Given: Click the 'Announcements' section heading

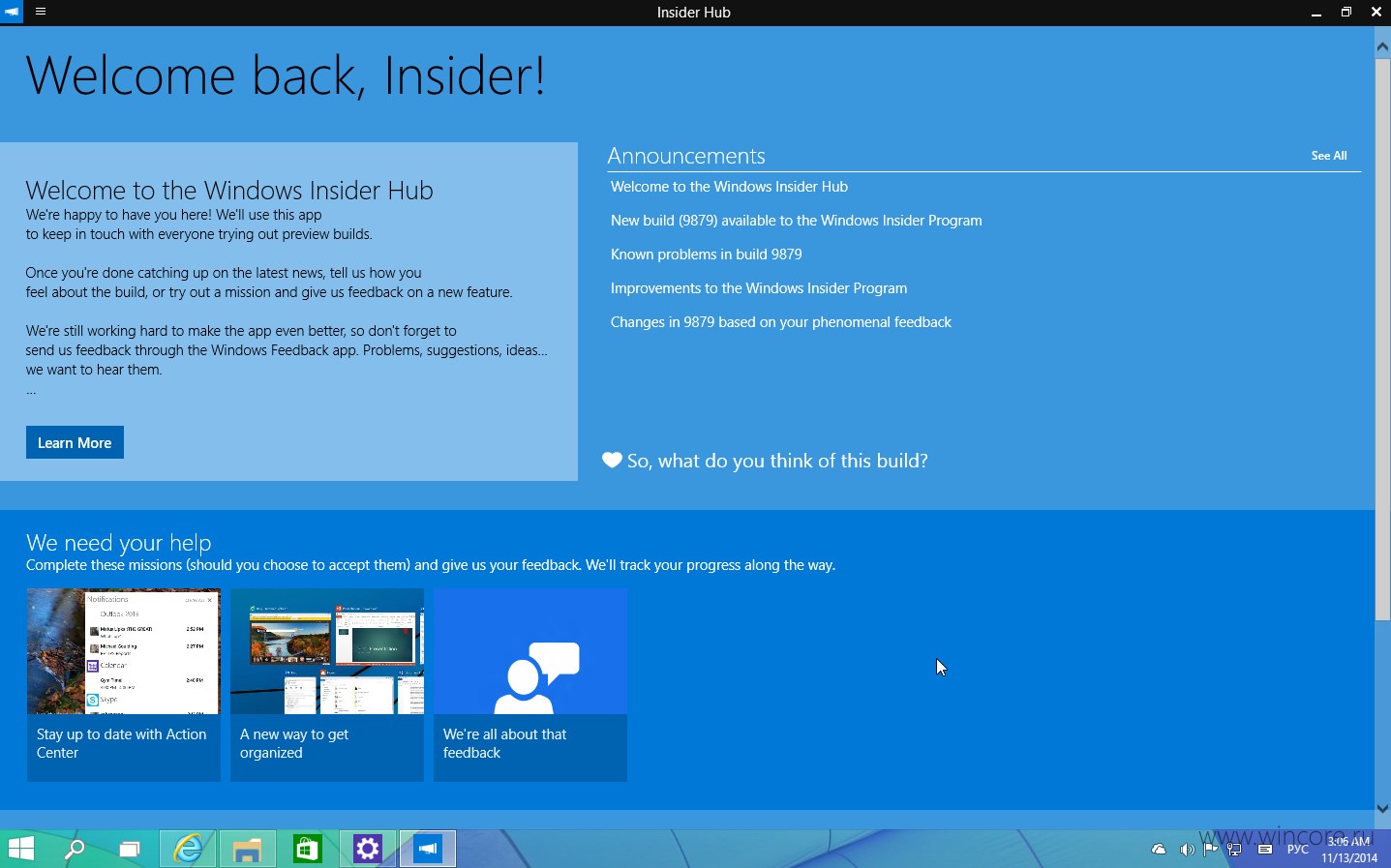Looking at the screenshot, I should 686,156.
